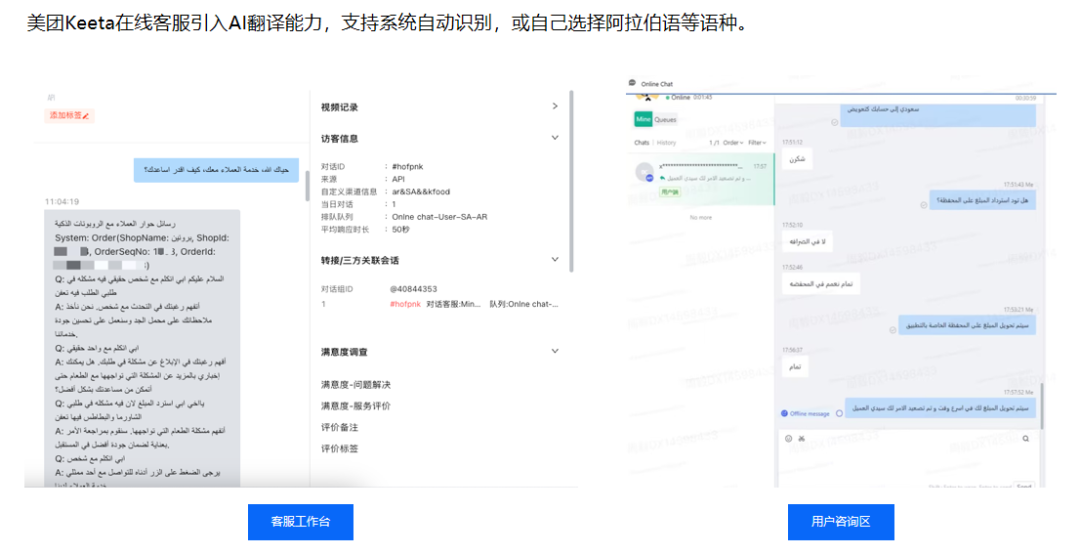Click the reply arrow icon in conversation preview
The height and width of the screenshot is (554, 1080).
point(663,178)
